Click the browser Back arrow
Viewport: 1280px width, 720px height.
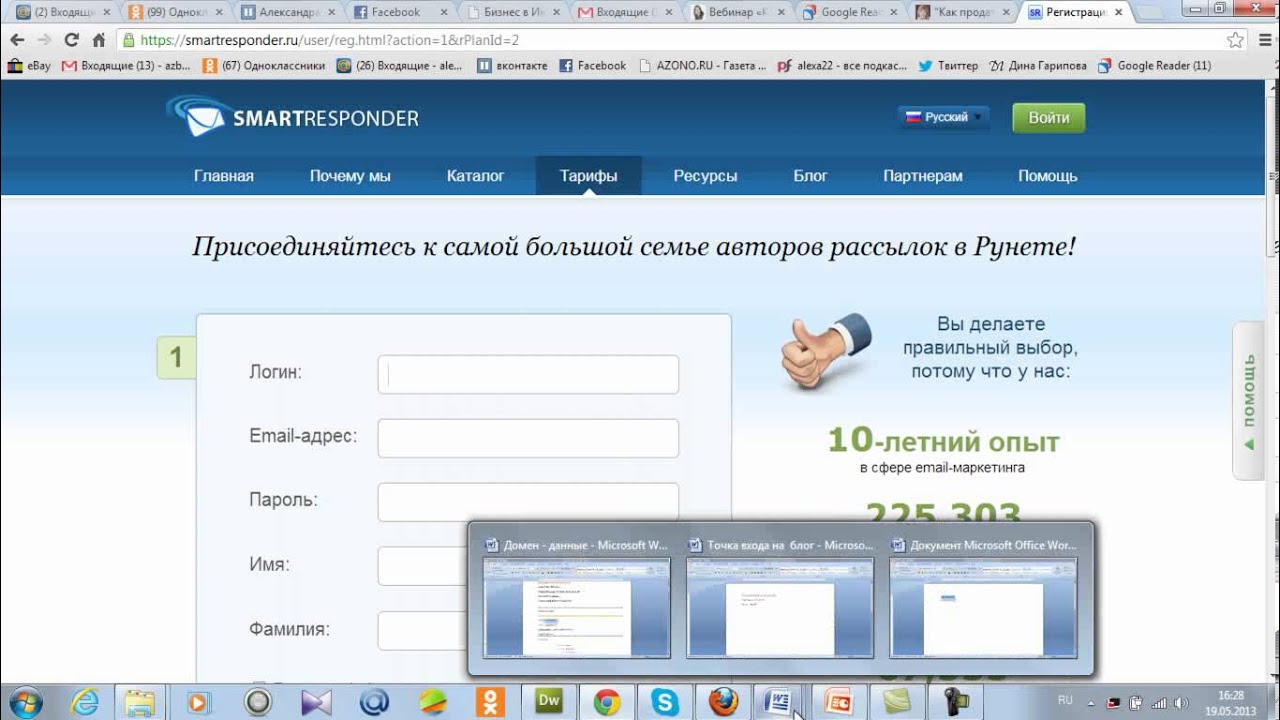coord(17,40)
